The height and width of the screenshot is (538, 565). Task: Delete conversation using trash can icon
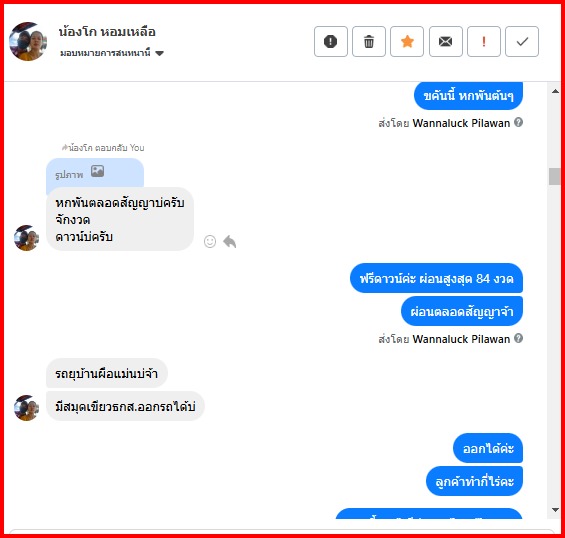click(369, 41)
